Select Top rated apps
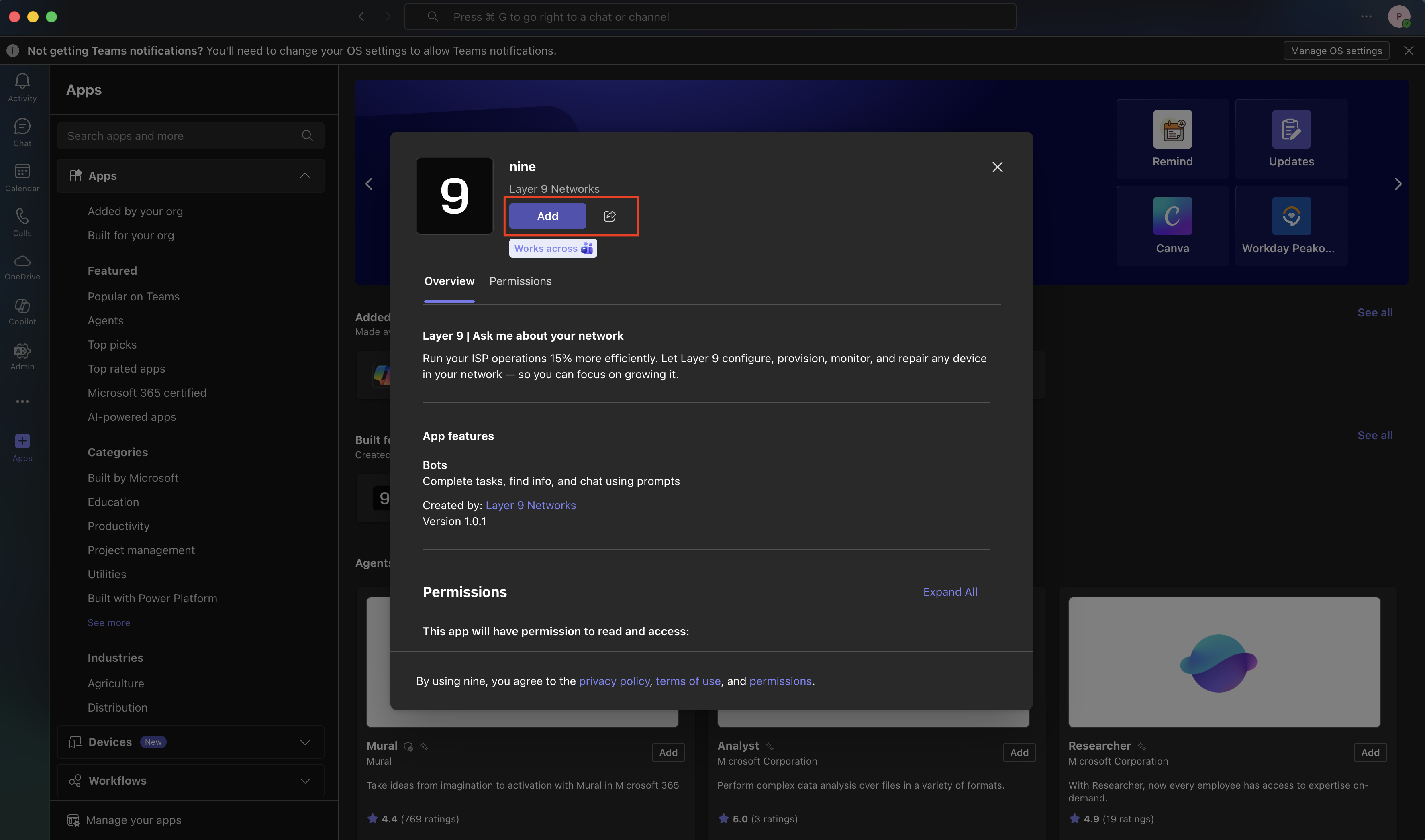Viewport: 1425px width, 840px height. click(126, 369)
